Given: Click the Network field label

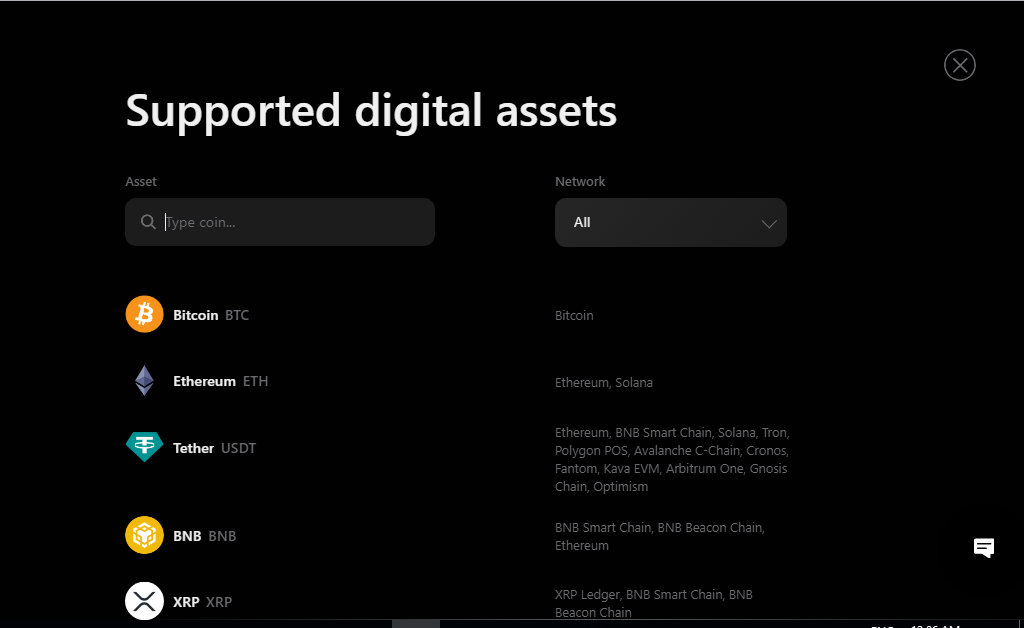Looking at the screenshot, I should (580, 181).
